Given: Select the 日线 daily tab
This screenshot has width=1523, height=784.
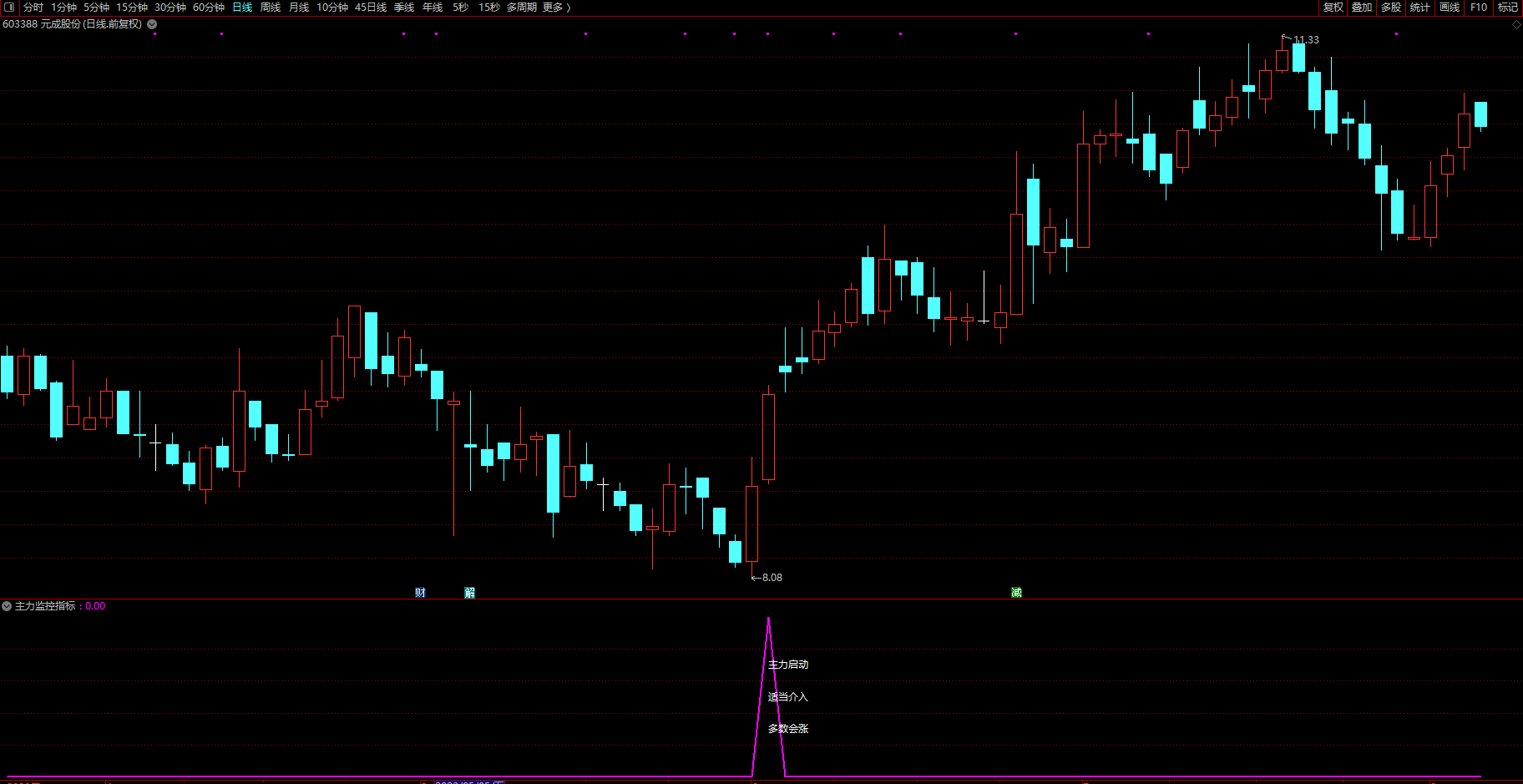Looking at the screenshot, I should pos(242,7).
